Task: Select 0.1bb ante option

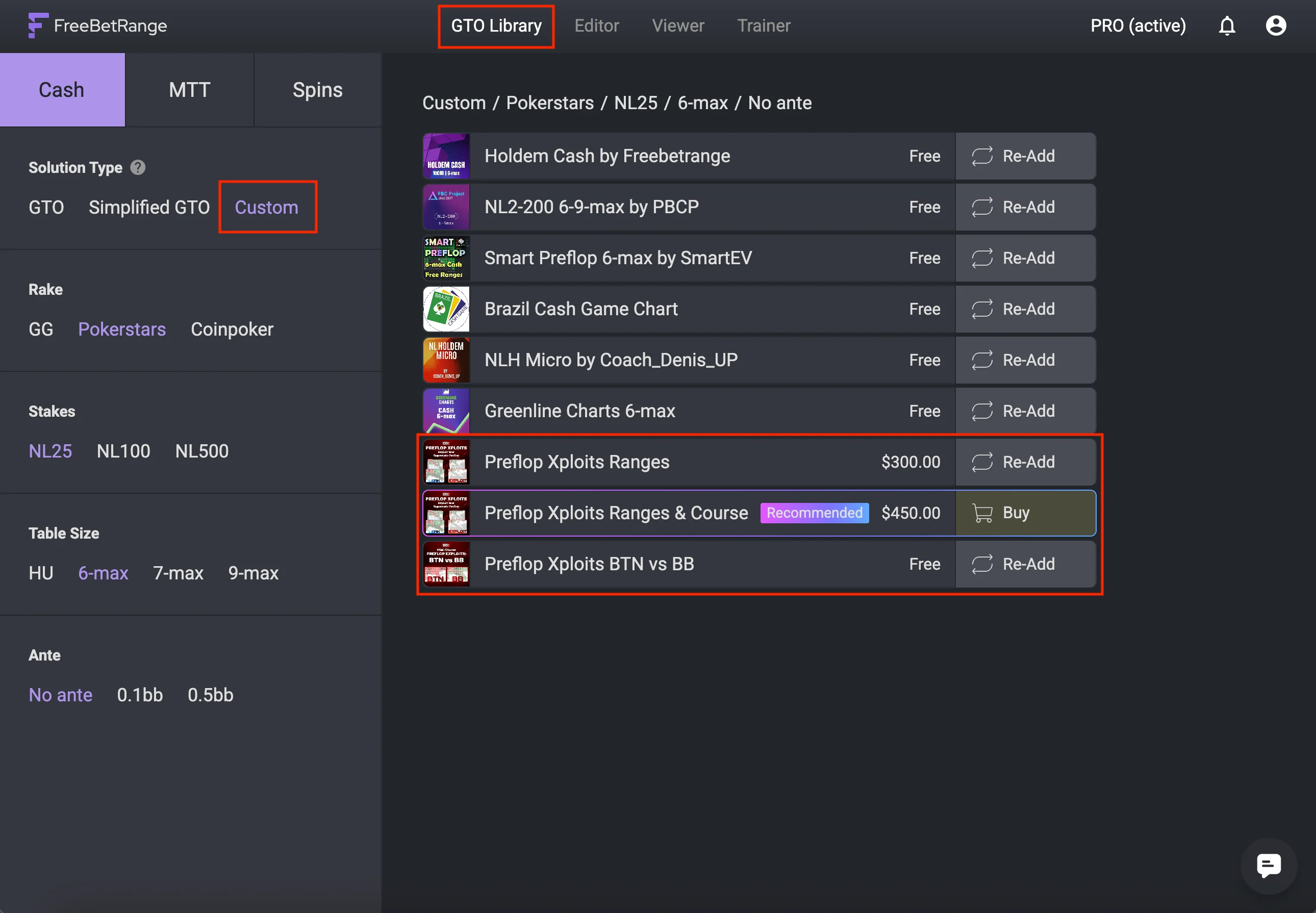Action: pyautogui.click(x=140, y=695)
